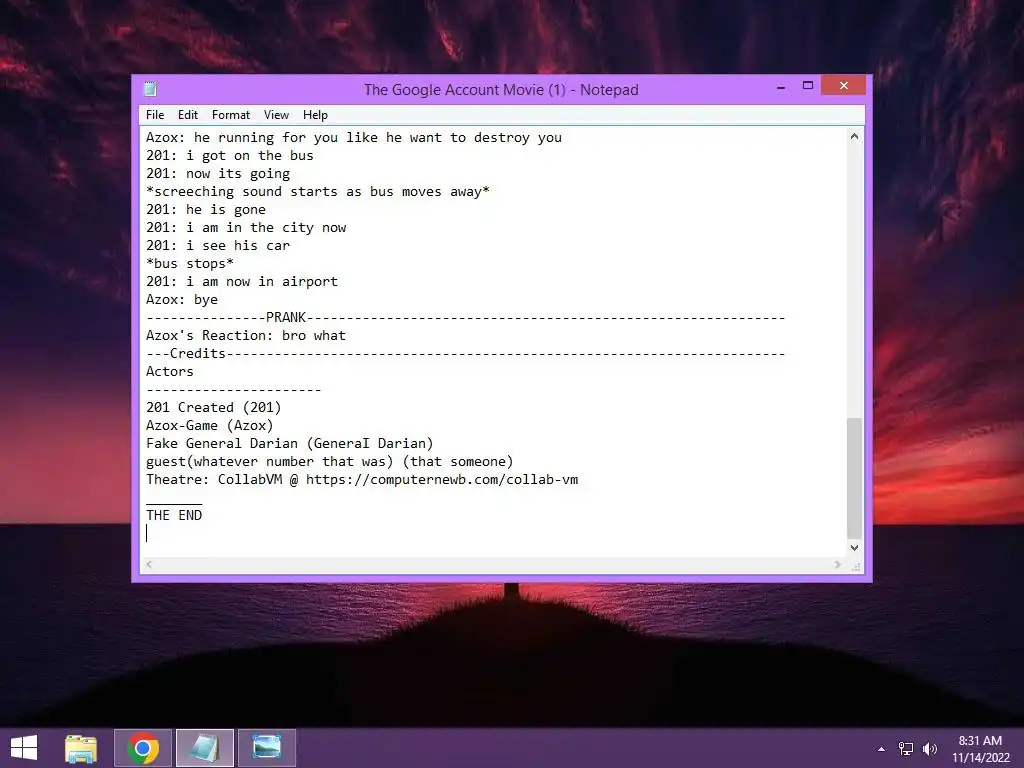Open the Format menu

tap(231, 115)
